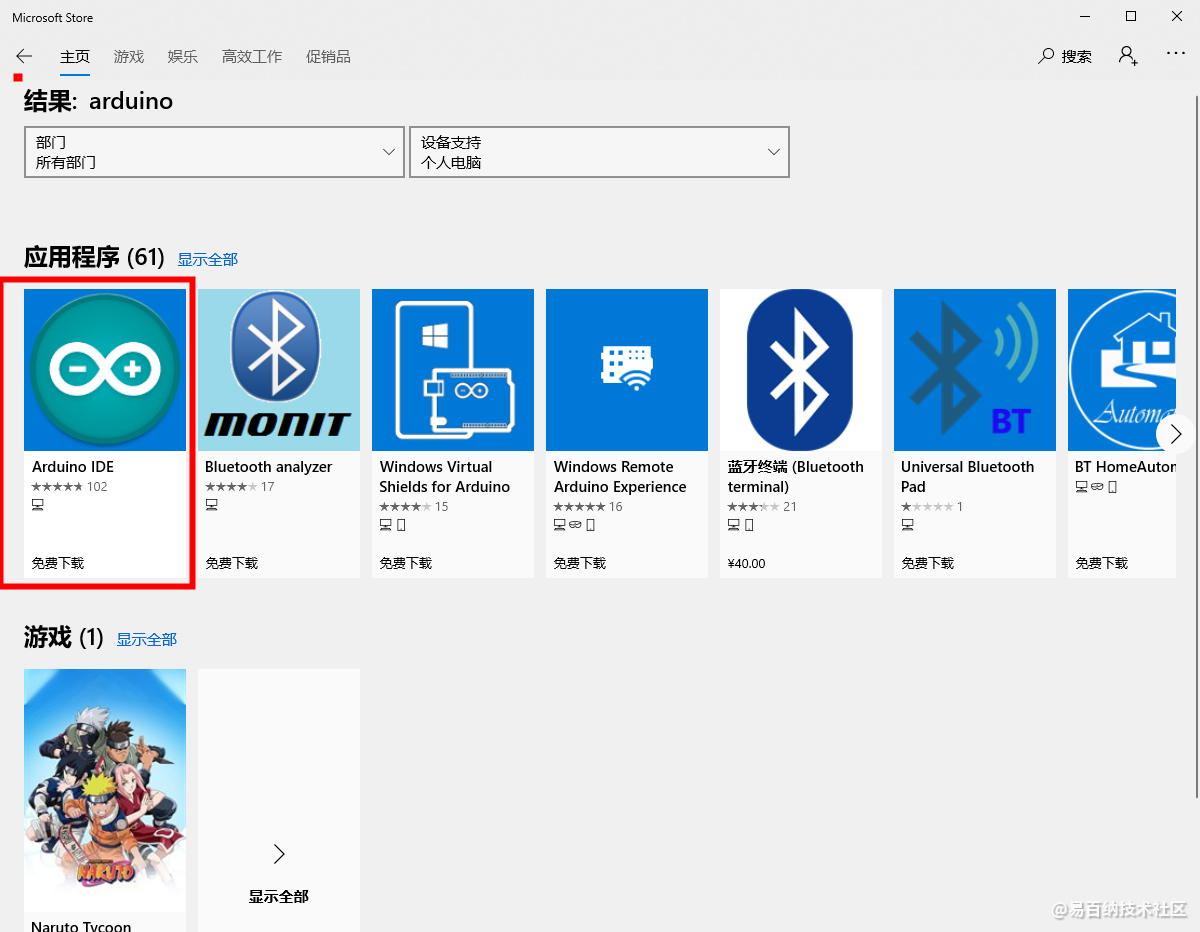This screenshot has height=932, width=1200.
Task: Minimize the Microsoft Store window
Action: click(1085, 16)
